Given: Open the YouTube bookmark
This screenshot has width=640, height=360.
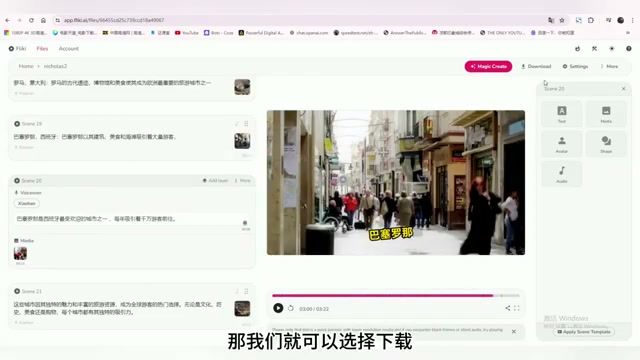Looking at the screenshot, I should [x=187, y=33].
